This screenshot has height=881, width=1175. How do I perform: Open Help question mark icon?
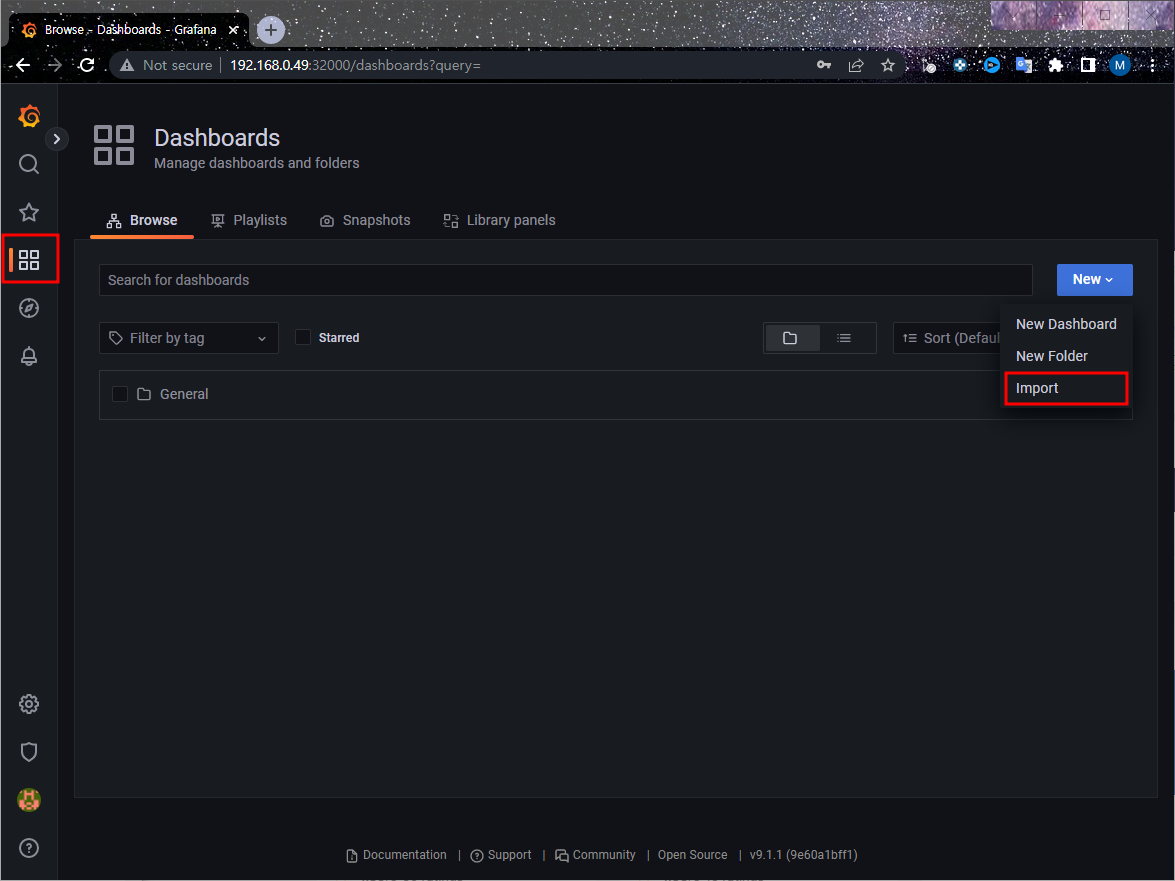coord(29,848)
